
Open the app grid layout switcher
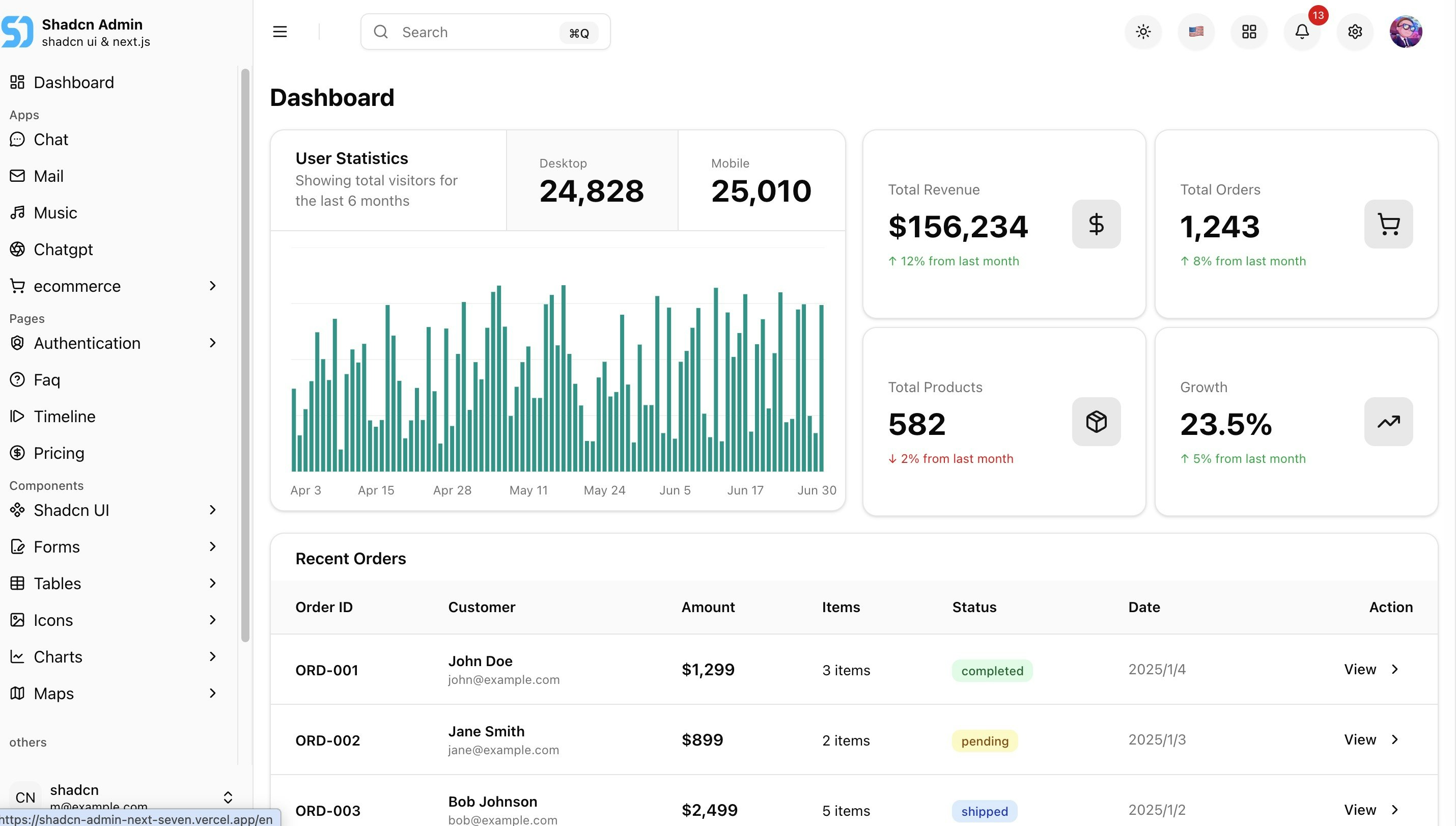[1249, 32]
